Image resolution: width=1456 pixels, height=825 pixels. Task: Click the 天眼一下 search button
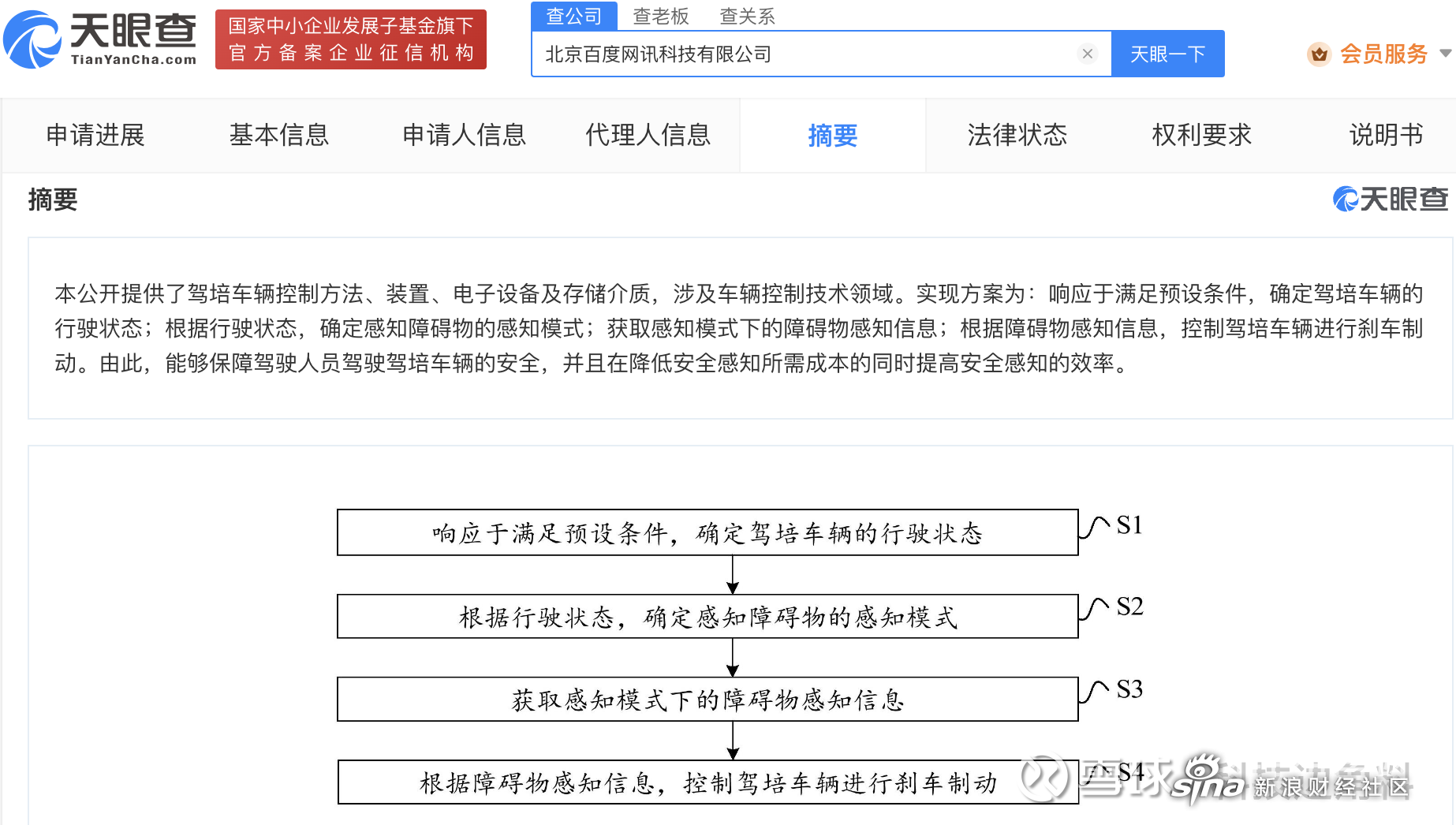tap(1167, 54)
